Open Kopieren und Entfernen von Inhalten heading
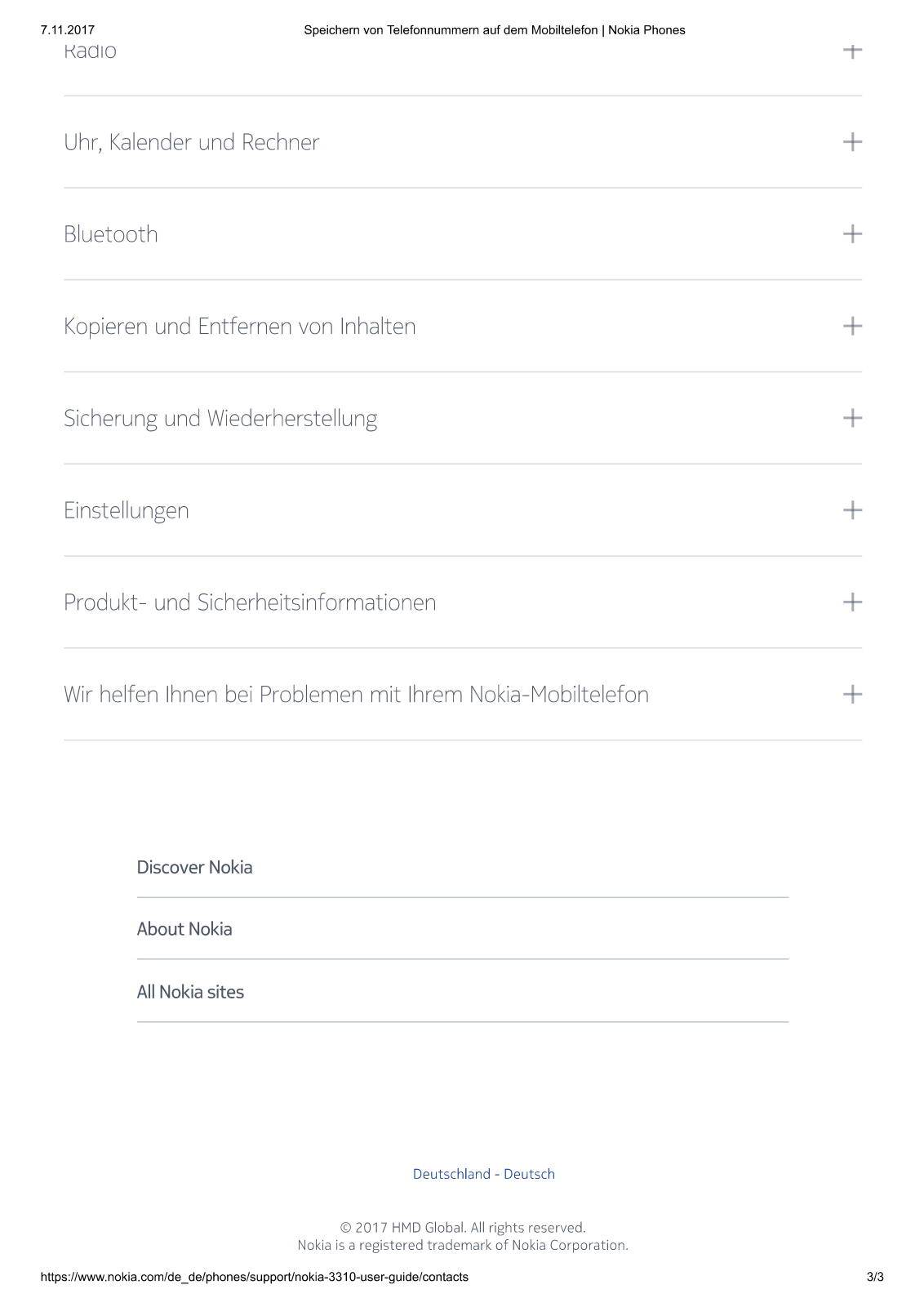This screenshot has width=924, height=1307. click(240, 327)
